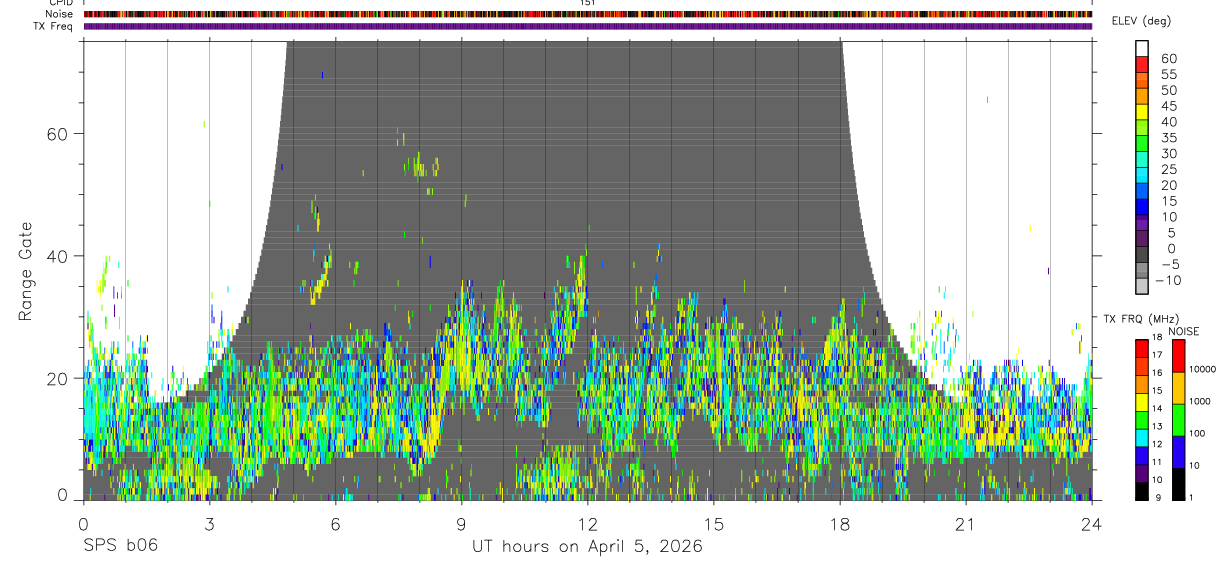Click the x-axis tick label '3'
The height and width of the screenshot is (567, 1228).
(x=209, y=524)
